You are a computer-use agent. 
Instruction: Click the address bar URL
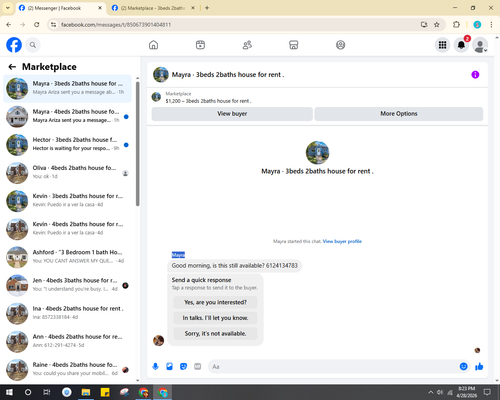tap(116, 25)
